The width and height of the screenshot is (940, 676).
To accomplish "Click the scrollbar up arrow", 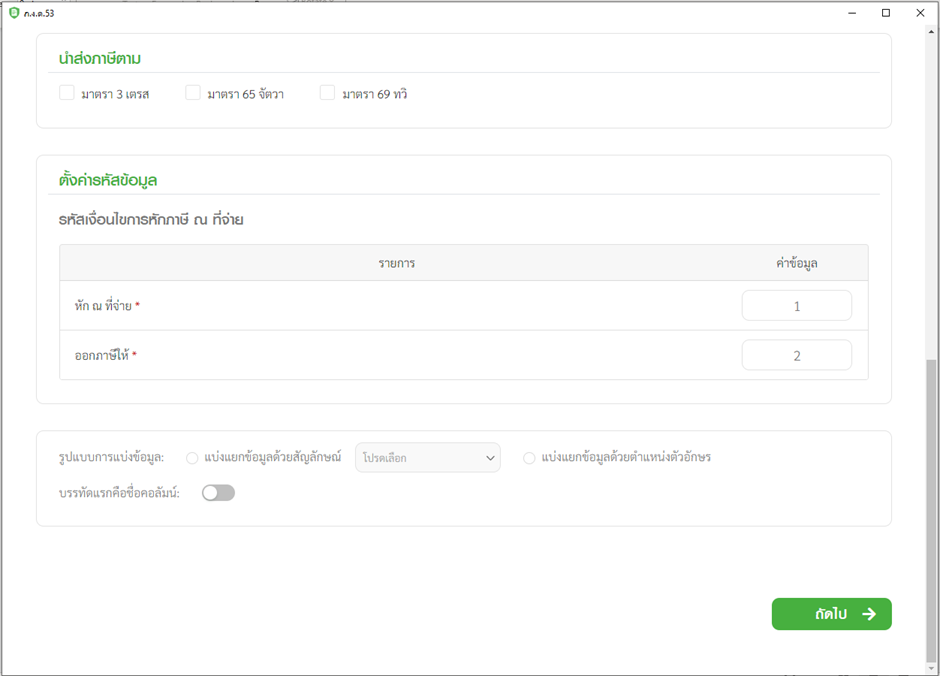I will 932,33.
